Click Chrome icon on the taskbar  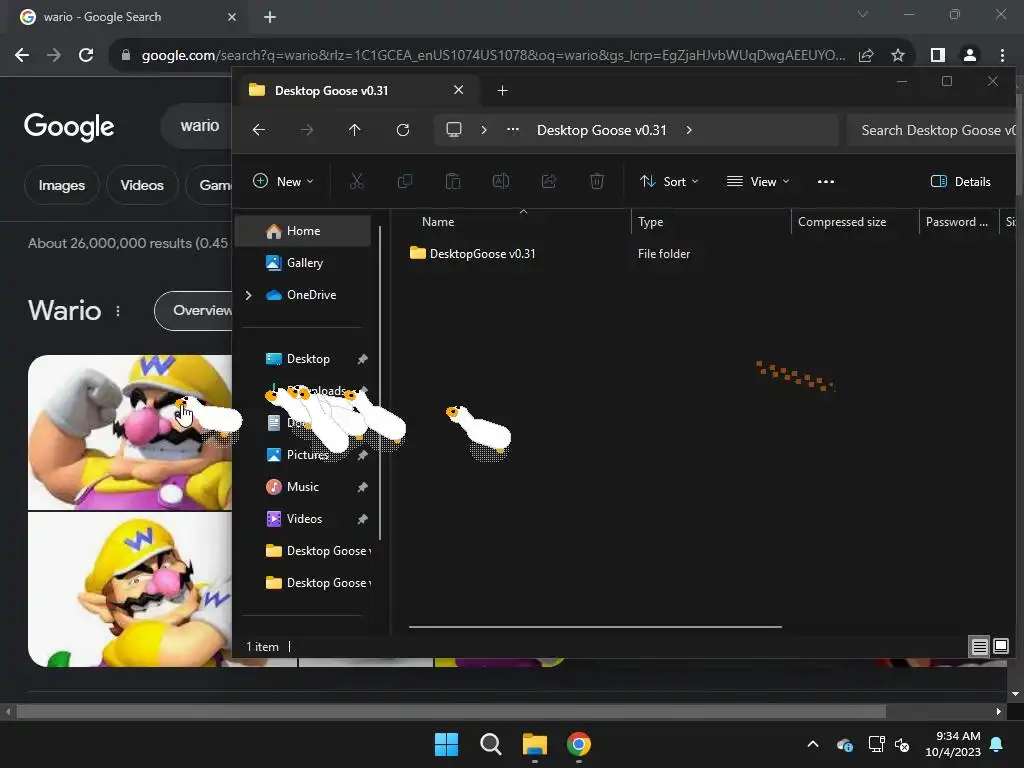(579, 744)
